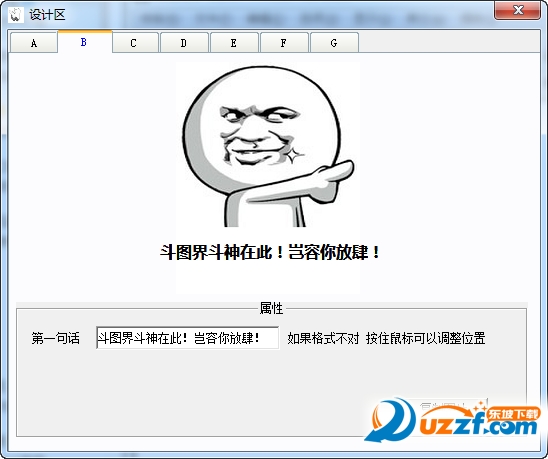The height and width of the screenshot is (459, 548).
Task: Click the 设计区 window title text
Action: pos(47,15)
